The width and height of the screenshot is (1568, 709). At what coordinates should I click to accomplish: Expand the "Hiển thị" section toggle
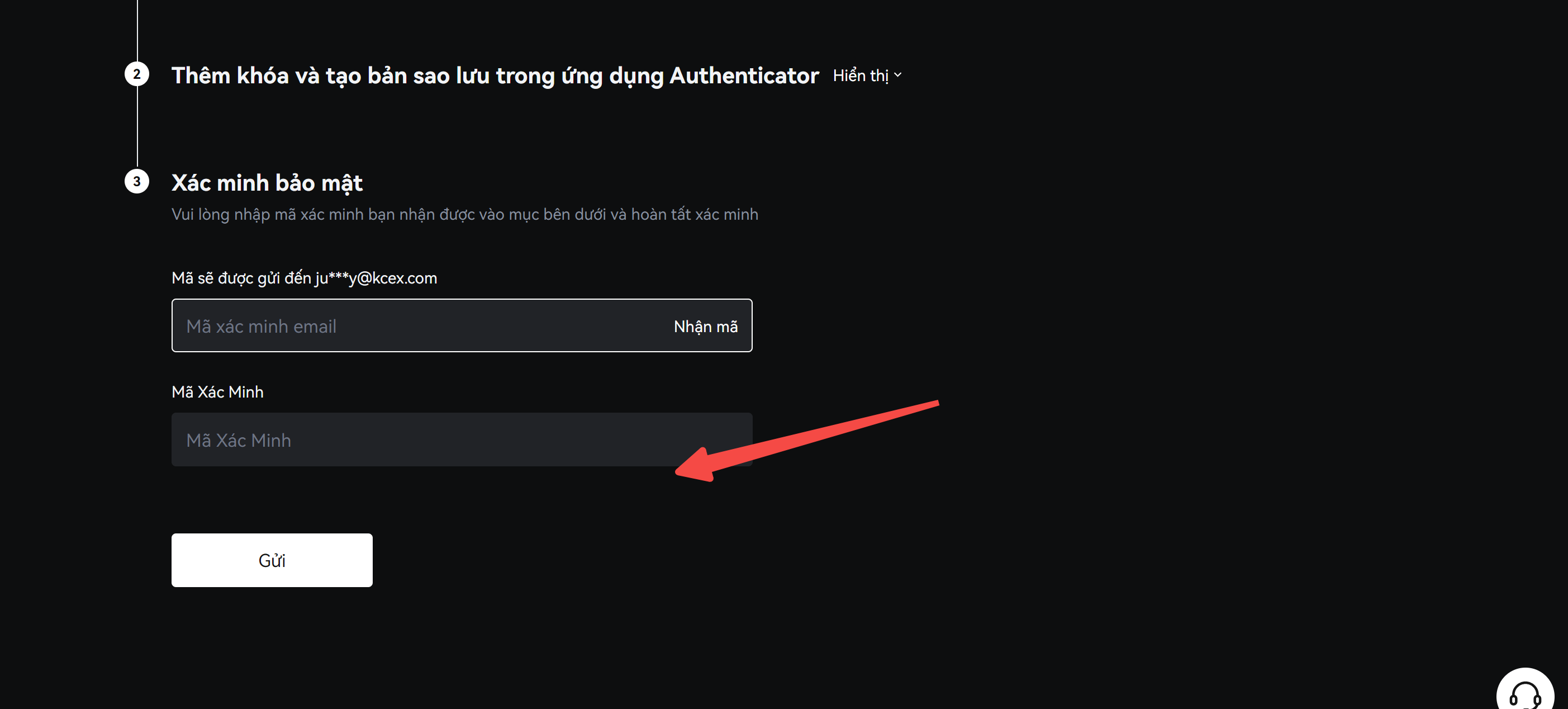click(867, 75)
